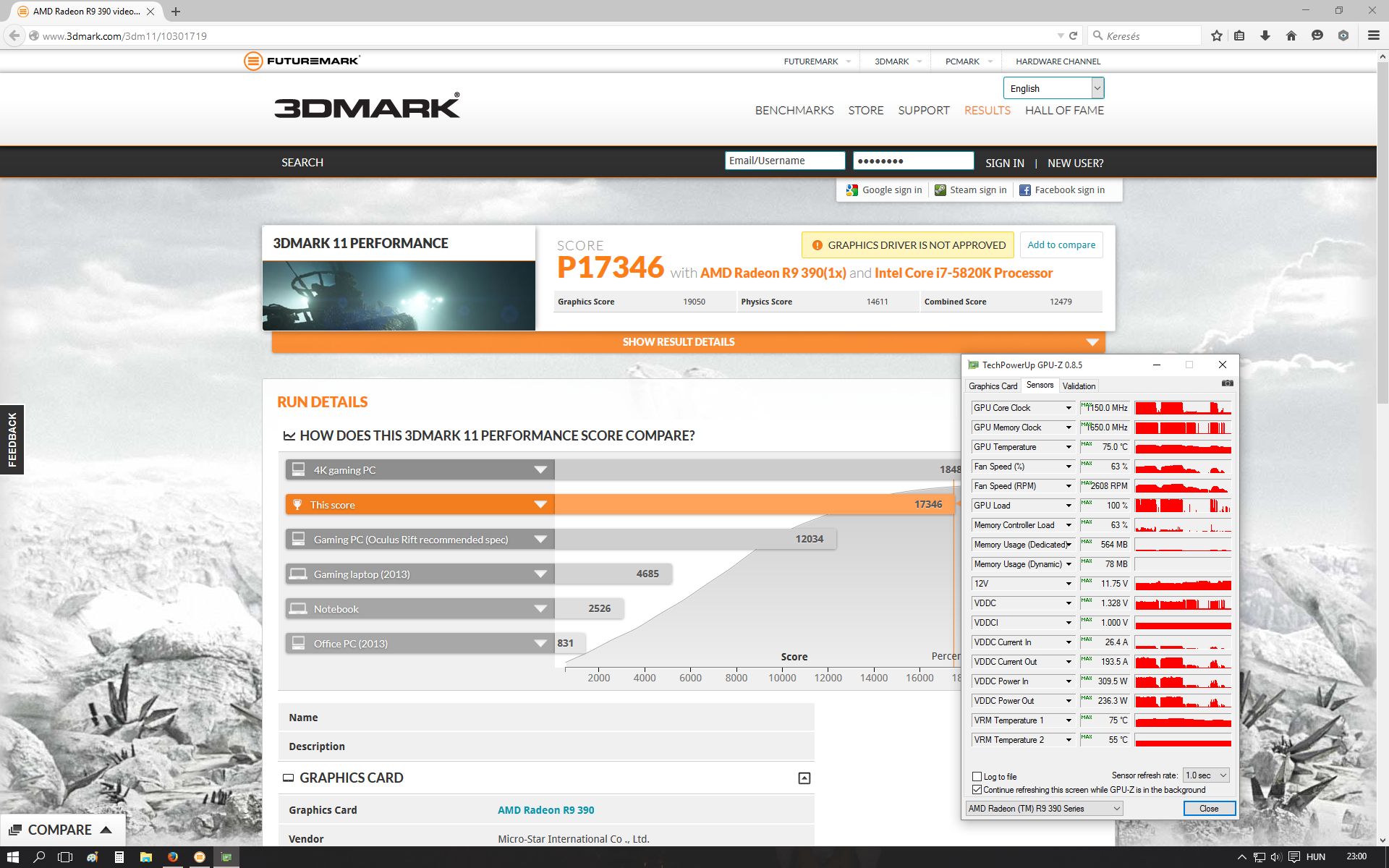
Task: Select the GPU-Z Sensors tab
Action: (x=1040, y=385)
